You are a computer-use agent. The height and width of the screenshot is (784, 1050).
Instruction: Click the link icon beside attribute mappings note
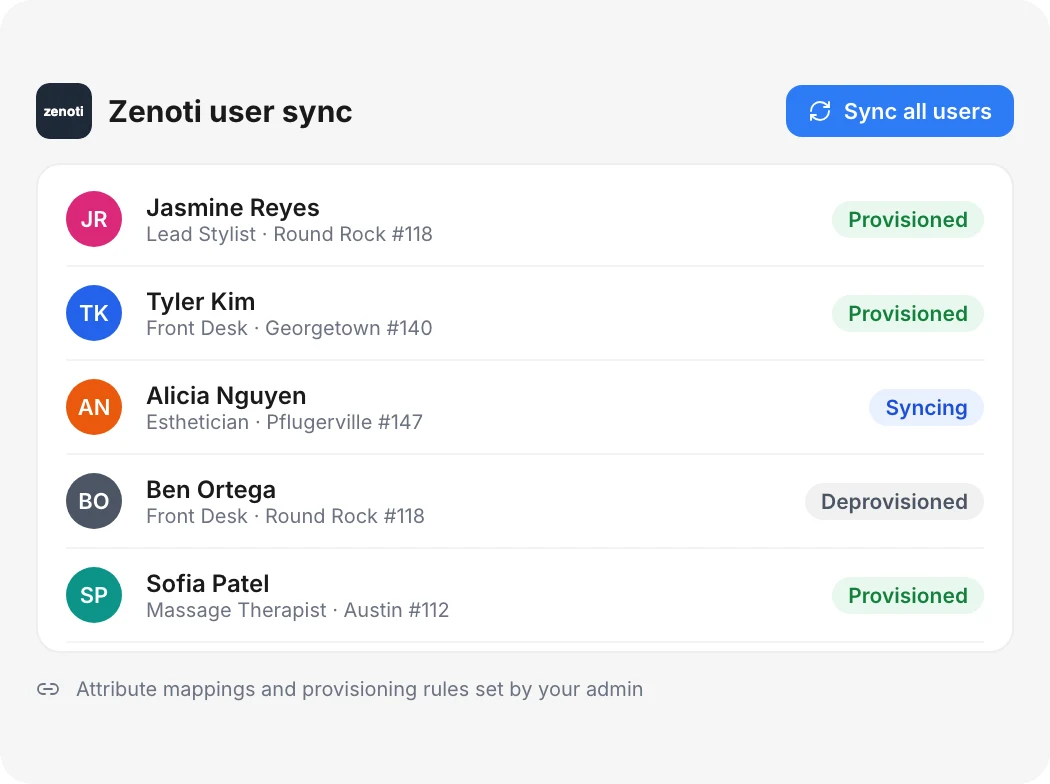pos(48,689)
